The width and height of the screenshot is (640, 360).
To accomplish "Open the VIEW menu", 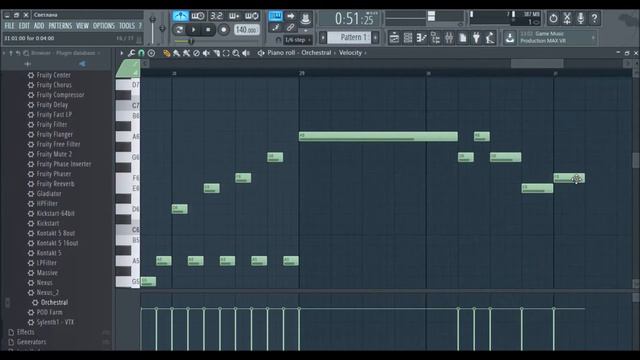I will 82,26.
